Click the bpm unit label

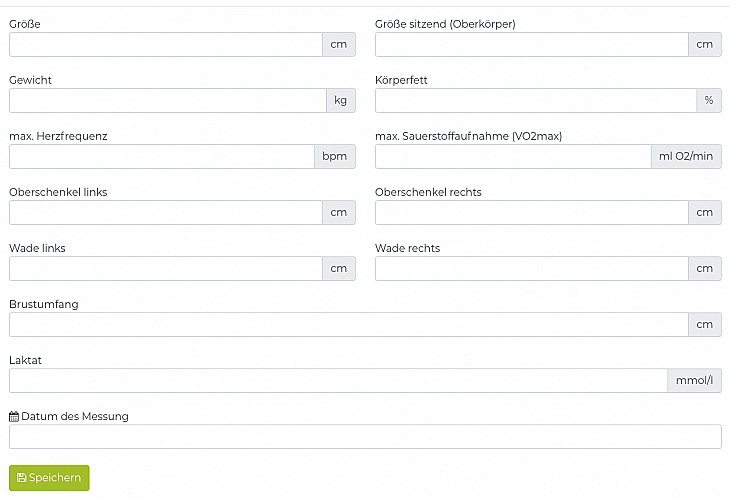[334, 157]
